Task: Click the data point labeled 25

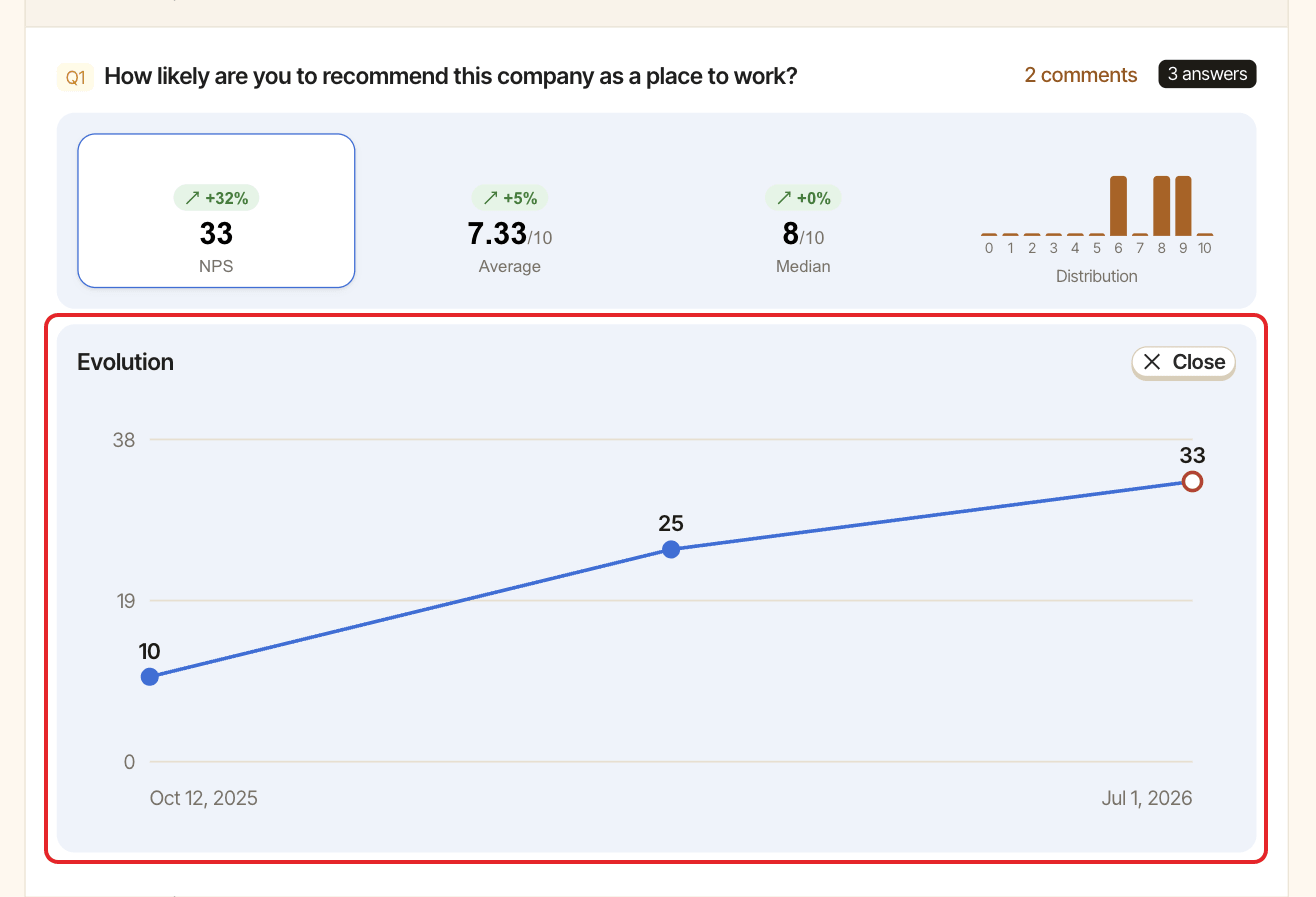Action: click(x=671, y=549)
